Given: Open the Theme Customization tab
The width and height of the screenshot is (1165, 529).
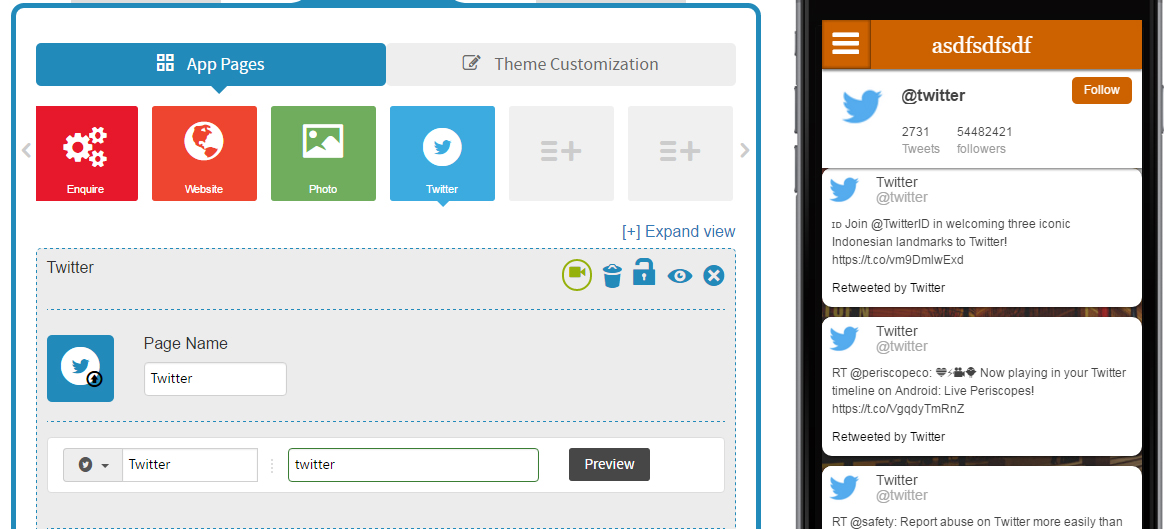Looking at the screenshot, I should pos(561,64).
